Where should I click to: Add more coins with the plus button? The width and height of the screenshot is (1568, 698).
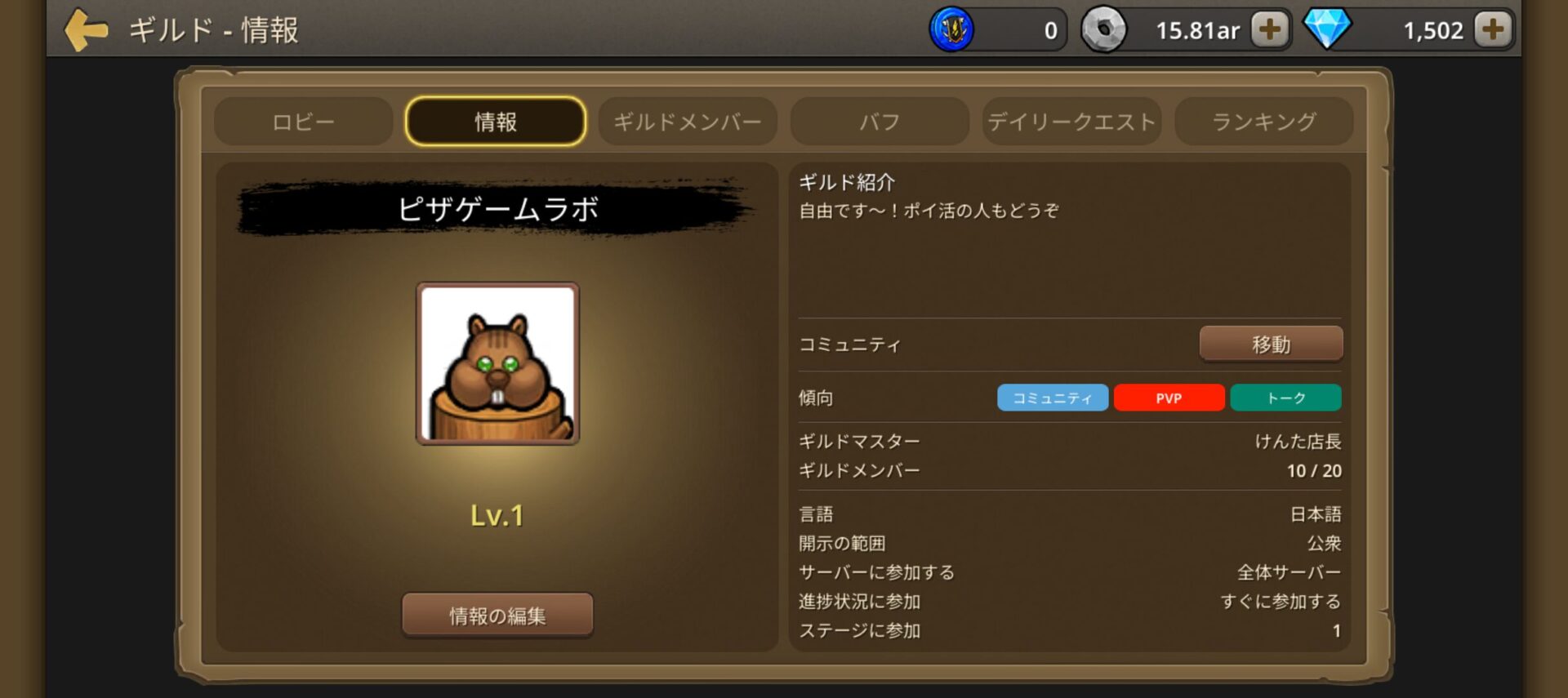tap(1269, 29)
